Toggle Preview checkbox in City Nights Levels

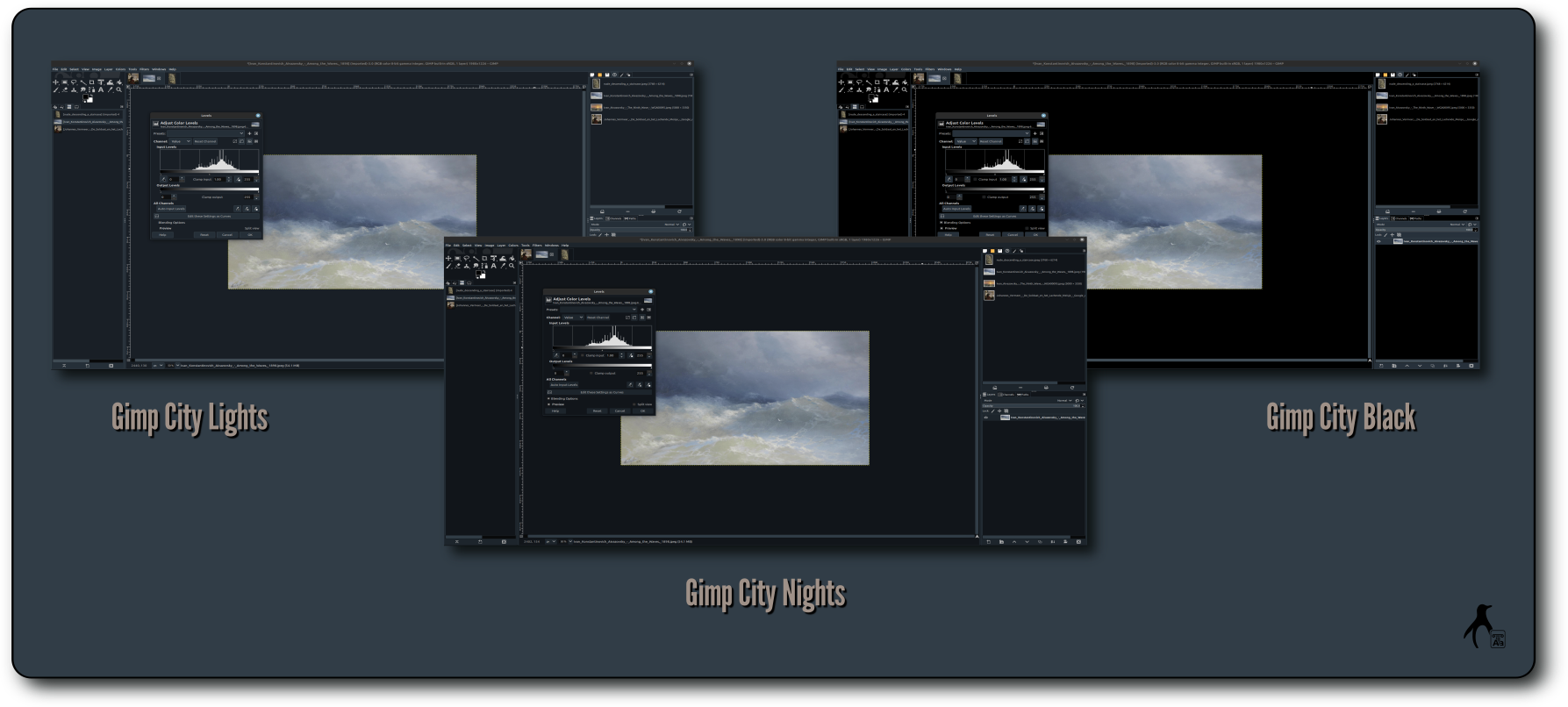[x=548, y=404]
